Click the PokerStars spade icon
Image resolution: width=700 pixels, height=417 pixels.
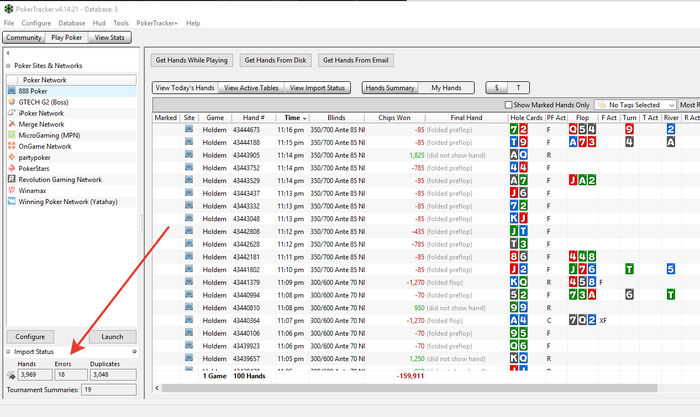12,168
